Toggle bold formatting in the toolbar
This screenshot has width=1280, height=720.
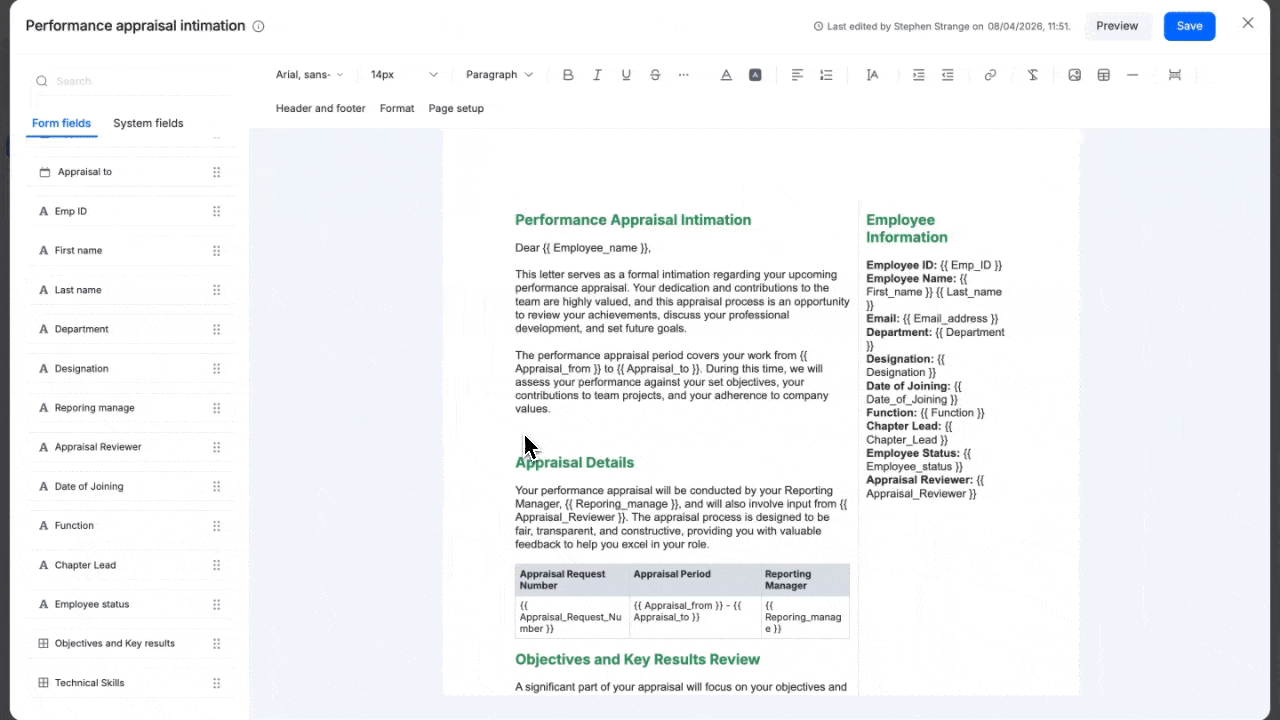pos(568,75)
